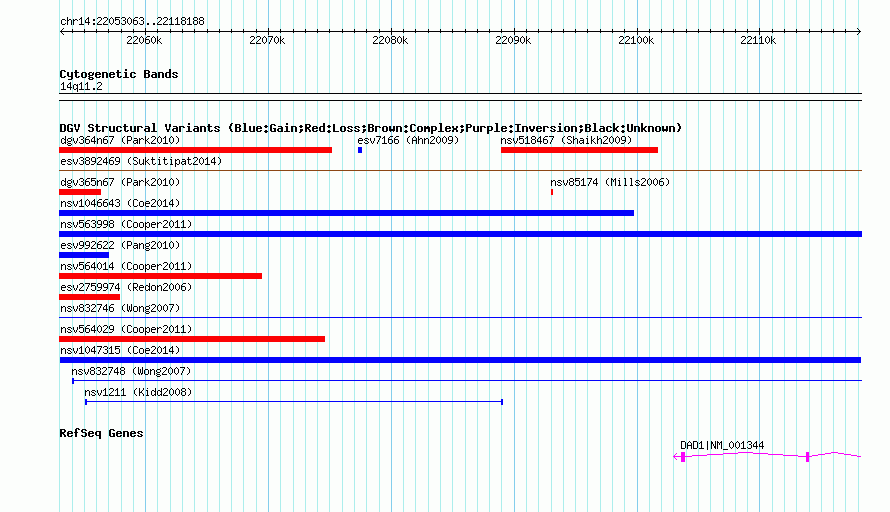890x512 pixels.
Task: Click nsv563998 (Cooper2011) label
Action: (126, 224)
